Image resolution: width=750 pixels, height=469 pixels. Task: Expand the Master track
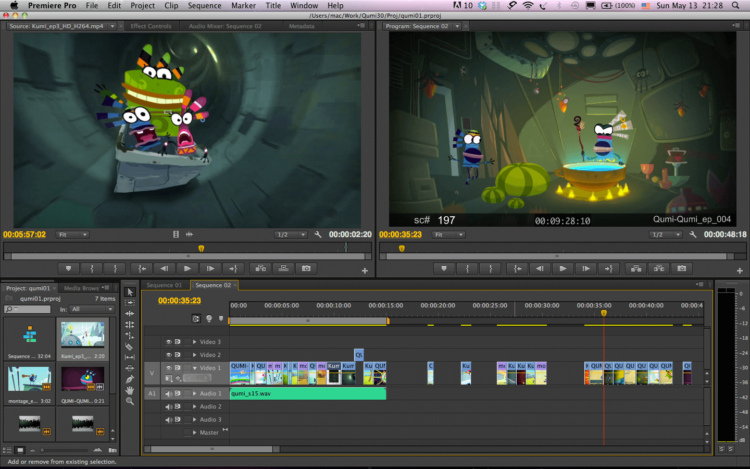tap(194, 432)
